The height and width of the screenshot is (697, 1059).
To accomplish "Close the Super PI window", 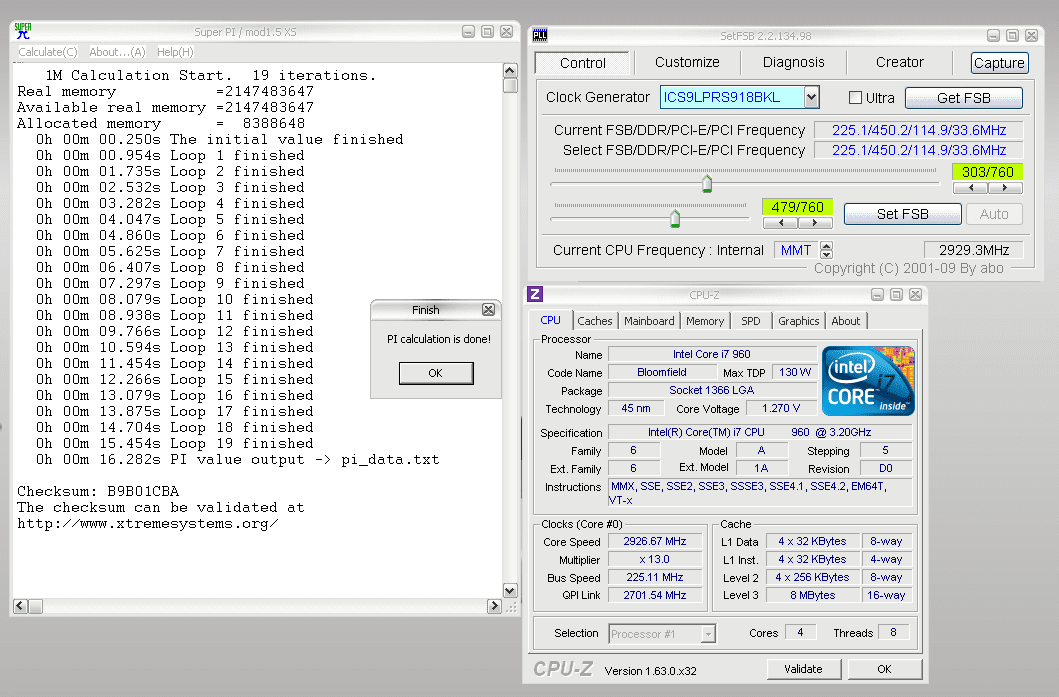I will coord(506,32).
